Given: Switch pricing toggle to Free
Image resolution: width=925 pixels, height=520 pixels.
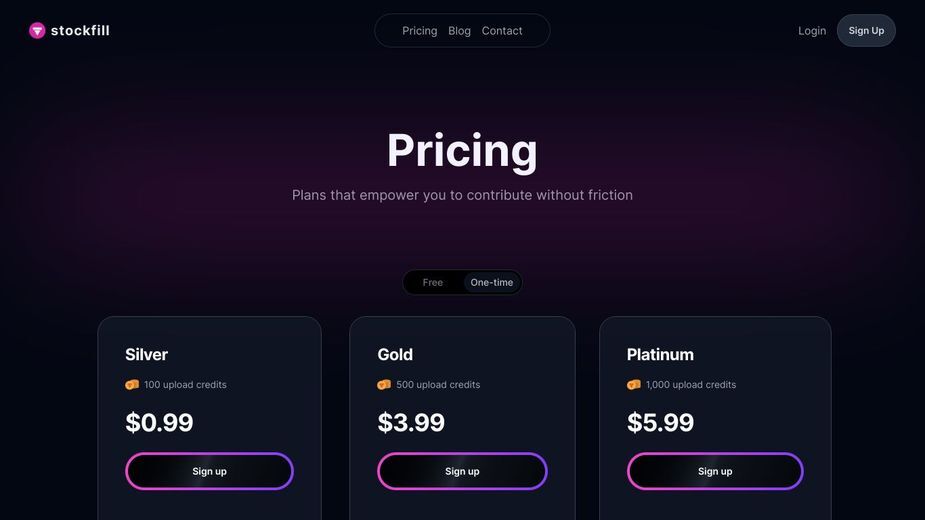Looking at the screenshot, I should pyautogui.click(x=432, y=283).
